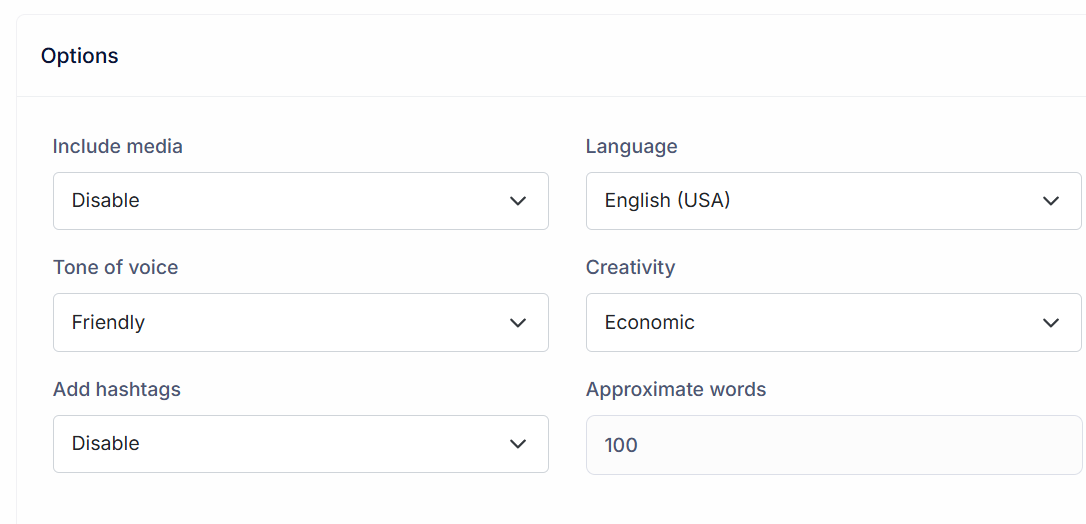The image size is (1086, 524).
Task: Click the Add hashtags chevron arrow
Action: click(x=518, y=444)
